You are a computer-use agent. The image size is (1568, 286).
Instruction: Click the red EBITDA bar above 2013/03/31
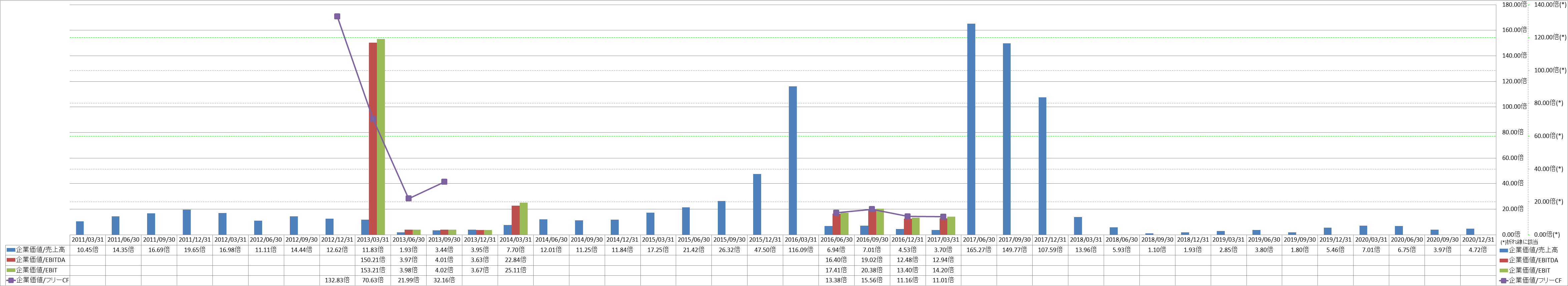coord(373,139)
